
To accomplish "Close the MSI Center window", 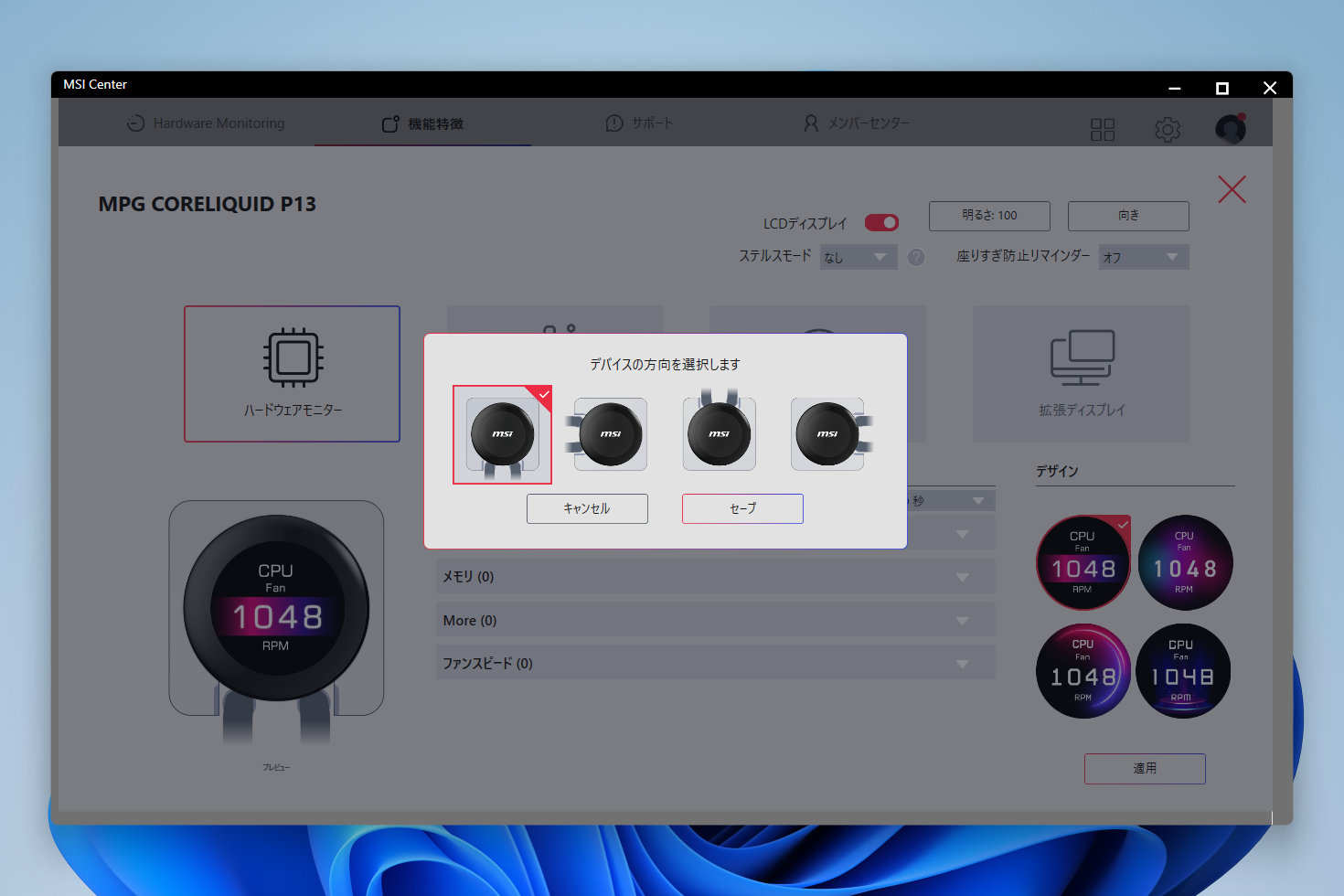I will click(1270, 88).
